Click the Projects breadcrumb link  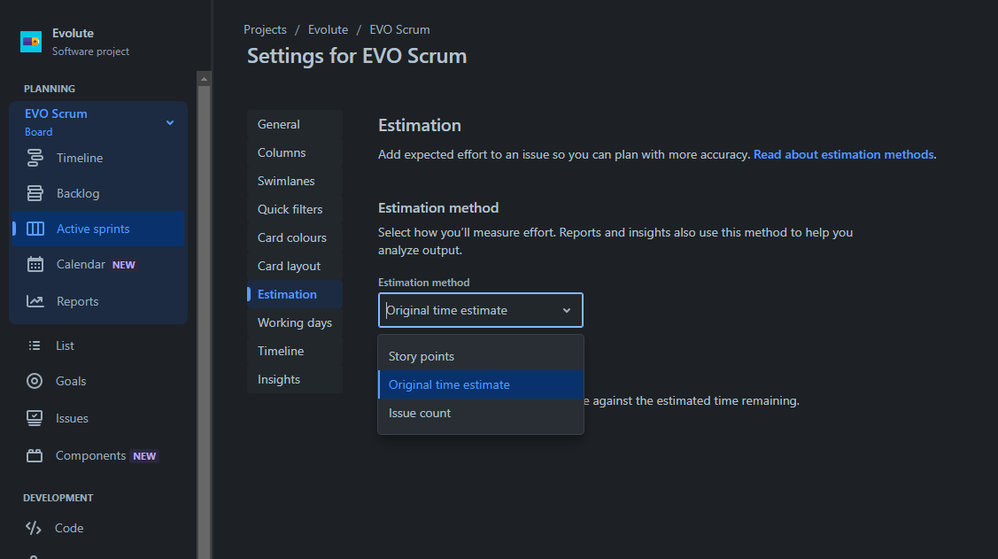click(x=265, y=30)
